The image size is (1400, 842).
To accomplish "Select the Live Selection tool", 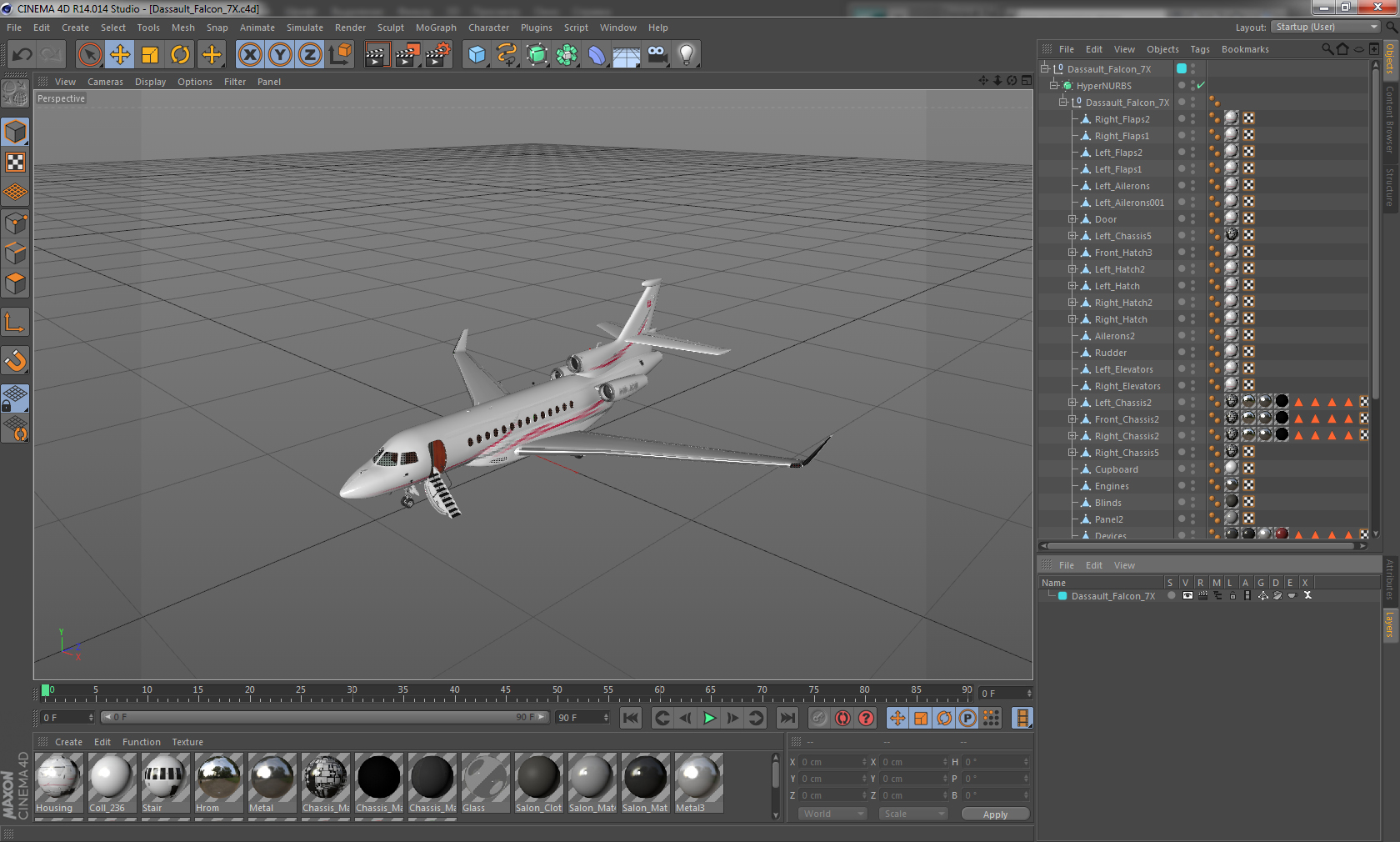I will tap(89, 55).
